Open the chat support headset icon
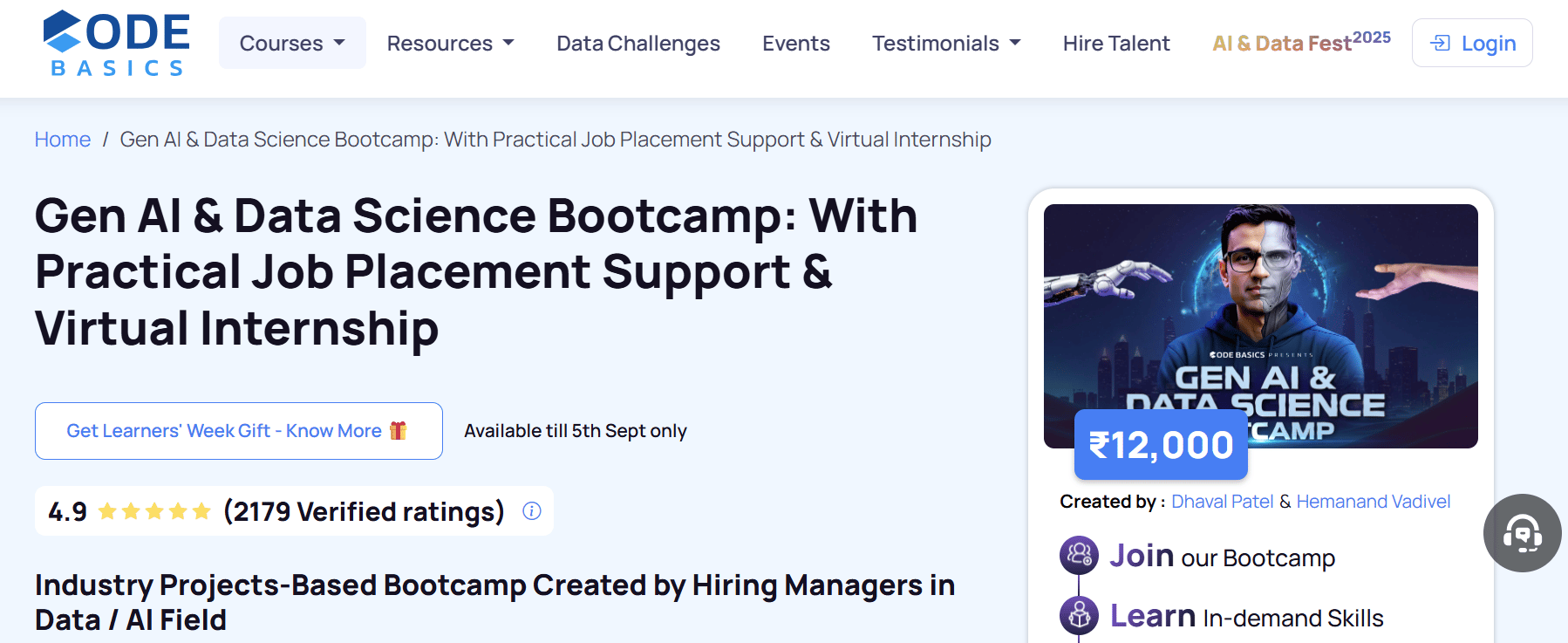Viewport: 1568px width, 643px height. pyautogui.click(x=1523, y=533)
